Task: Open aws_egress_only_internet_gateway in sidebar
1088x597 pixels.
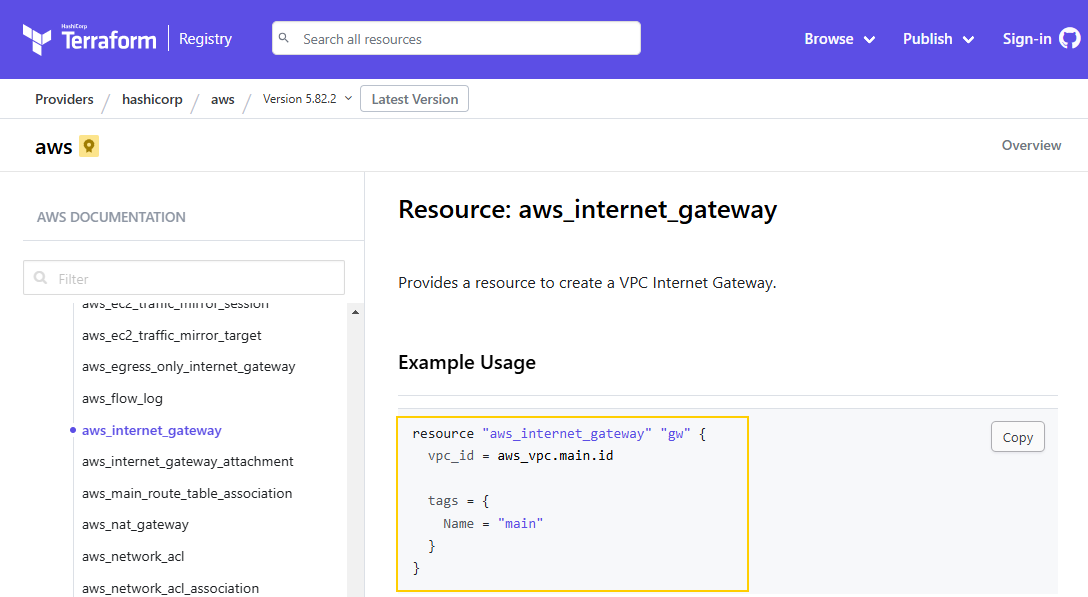Action: point(189,367)
